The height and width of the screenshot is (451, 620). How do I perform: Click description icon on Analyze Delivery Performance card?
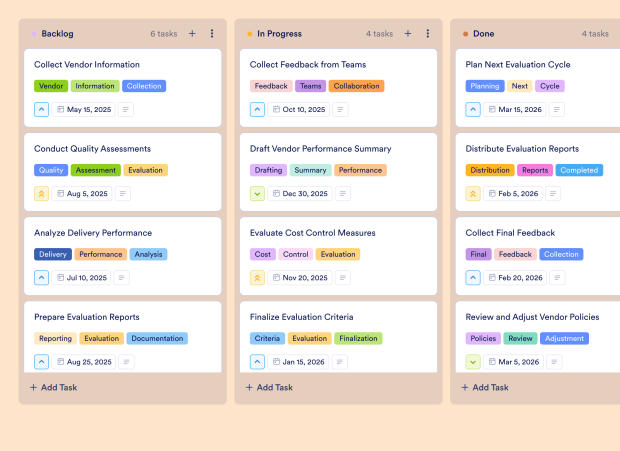coord(125,278)
